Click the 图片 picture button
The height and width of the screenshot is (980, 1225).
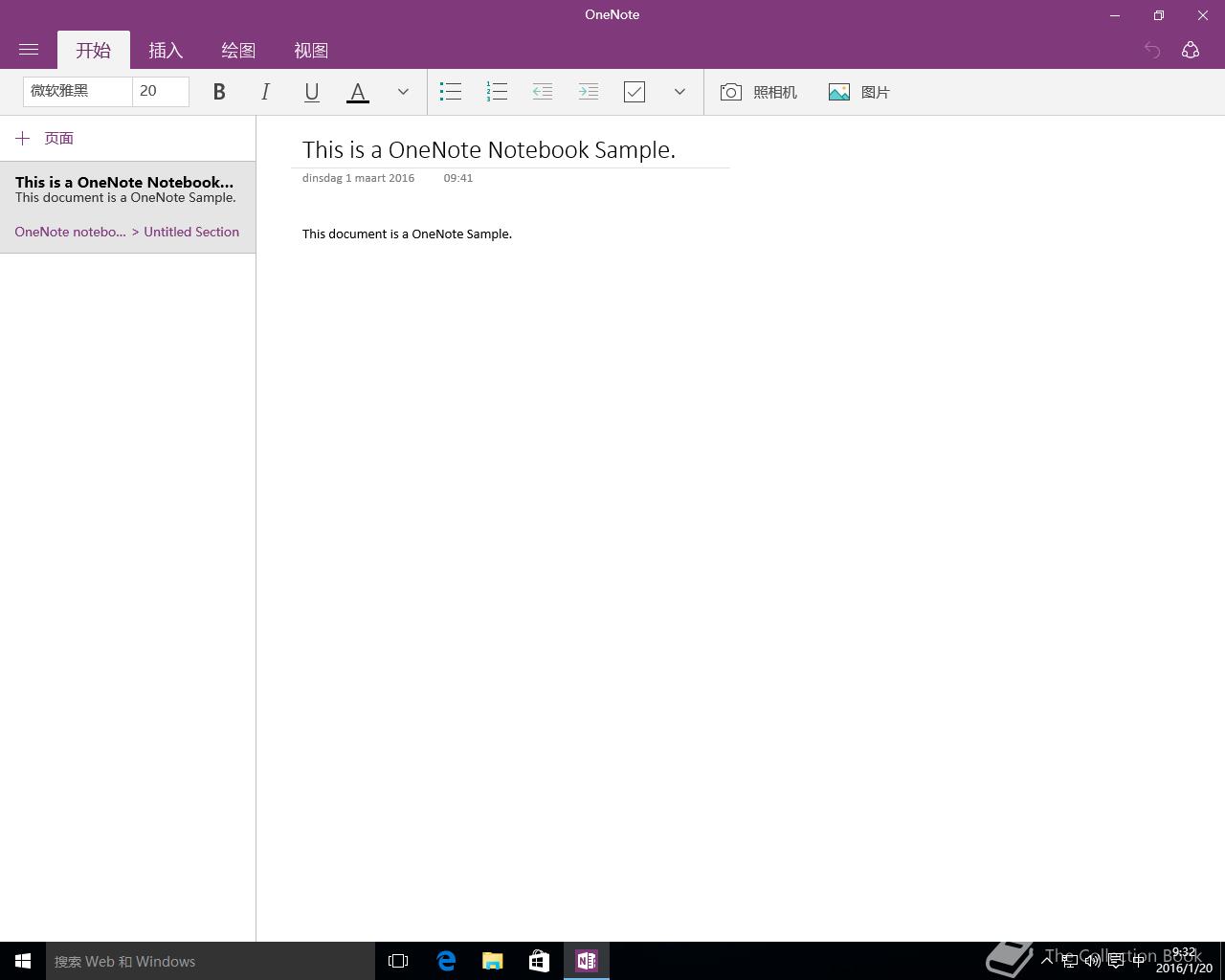(858, 92)
